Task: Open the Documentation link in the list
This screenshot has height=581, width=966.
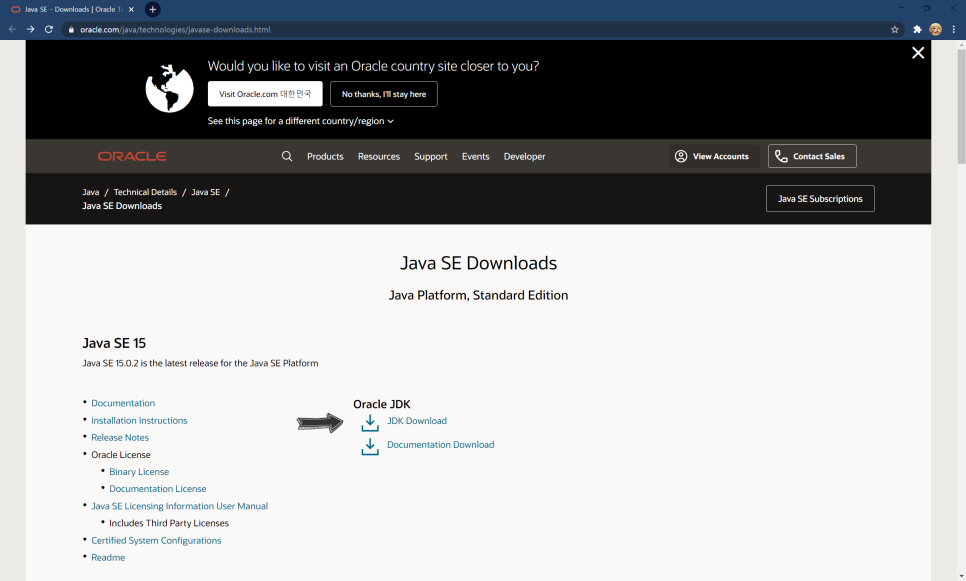Action: pos(123,403)
